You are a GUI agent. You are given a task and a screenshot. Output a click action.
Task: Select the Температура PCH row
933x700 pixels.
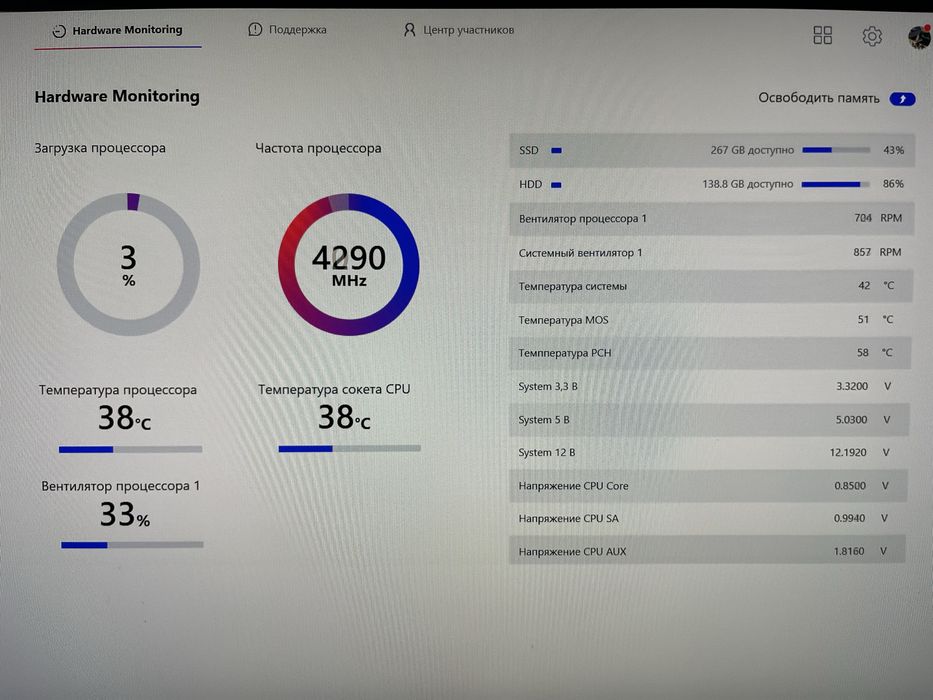click(710, 352)
